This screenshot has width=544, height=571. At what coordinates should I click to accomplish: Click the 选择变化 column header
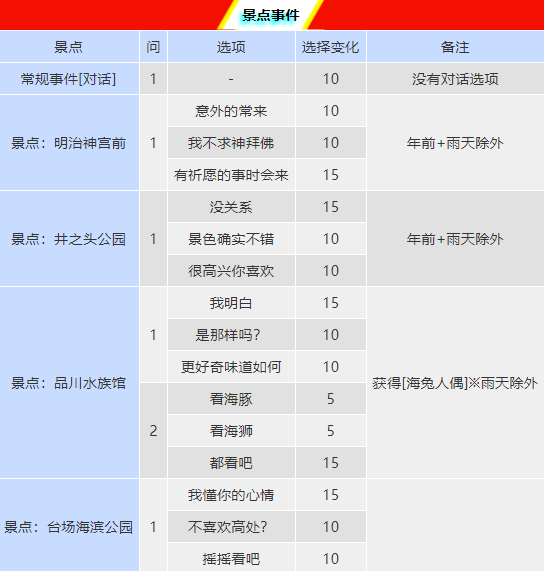coord(331,47)
